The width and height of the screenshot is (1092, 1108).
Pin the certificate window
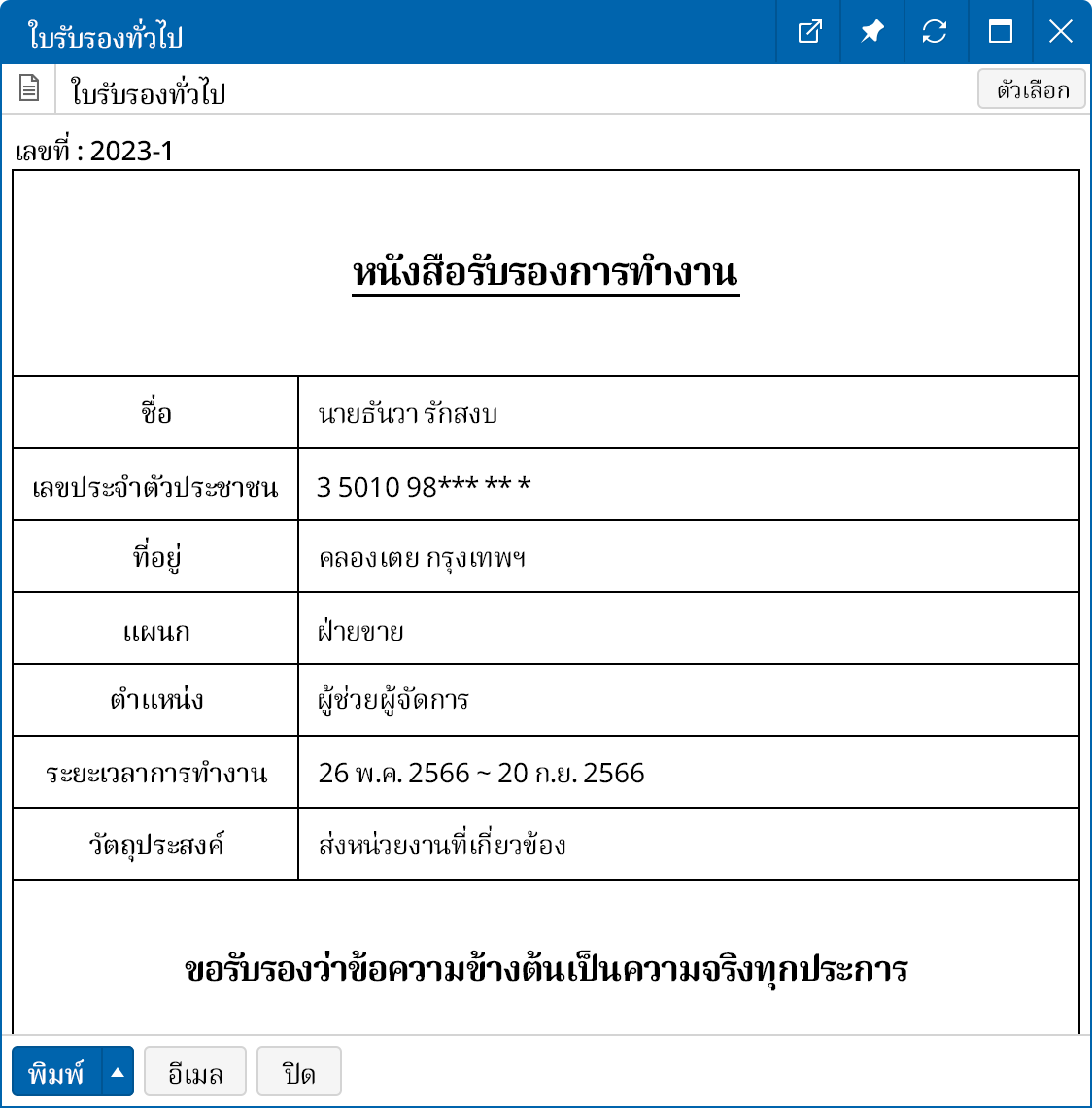(871, 32)
